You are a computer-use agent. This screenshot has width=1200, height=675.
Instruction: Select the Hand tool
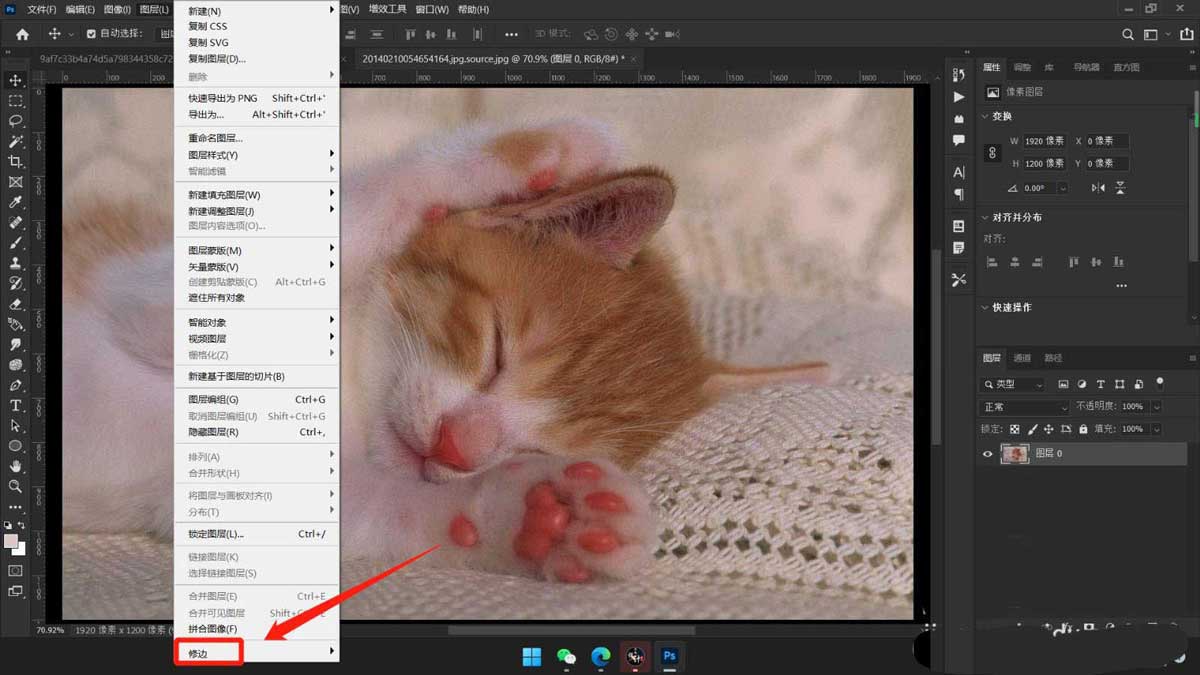(x=16, y=466)
